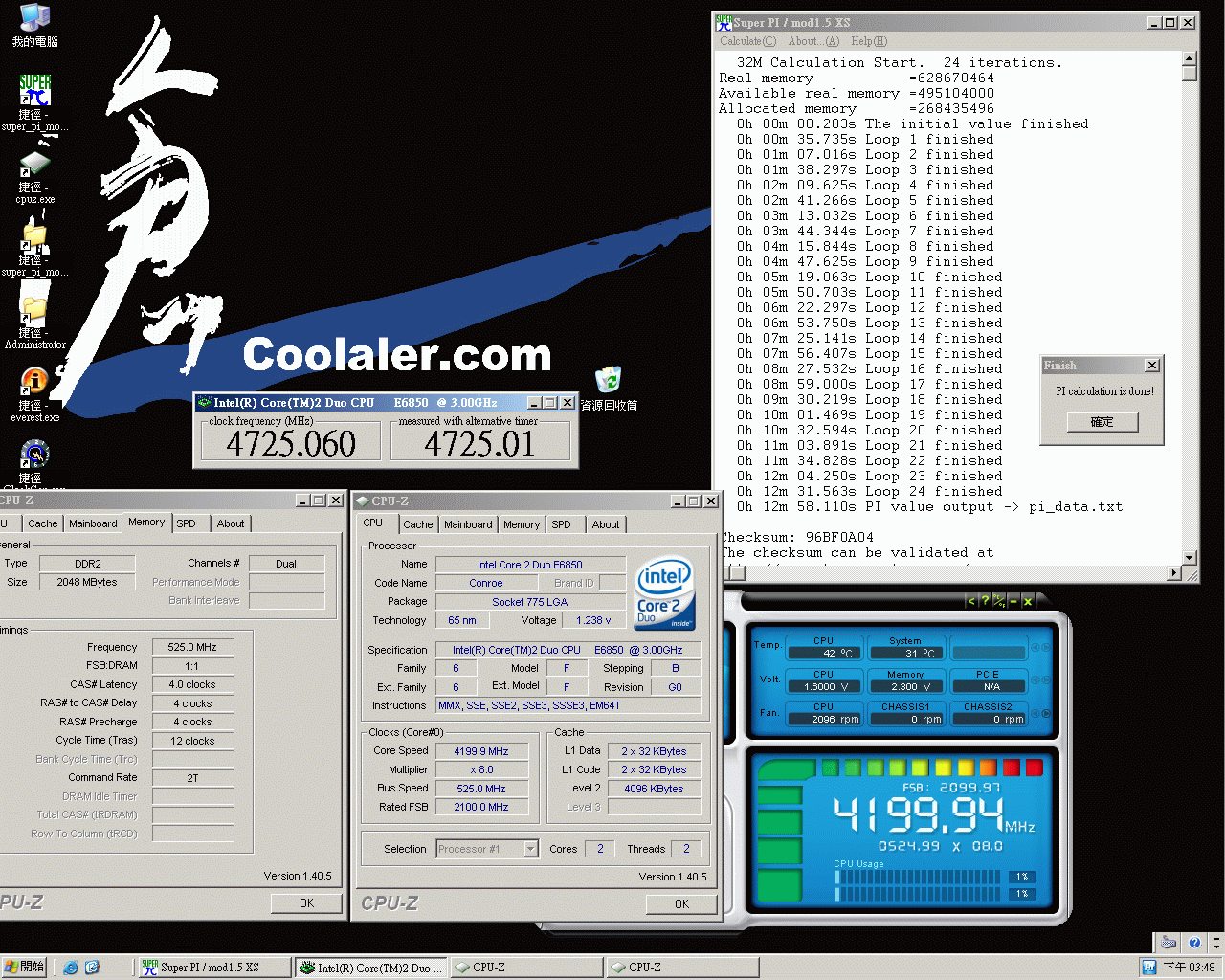Click the blue tray icon beside the clock
The image size is (1225, 980).
(x=1149, y=968)
